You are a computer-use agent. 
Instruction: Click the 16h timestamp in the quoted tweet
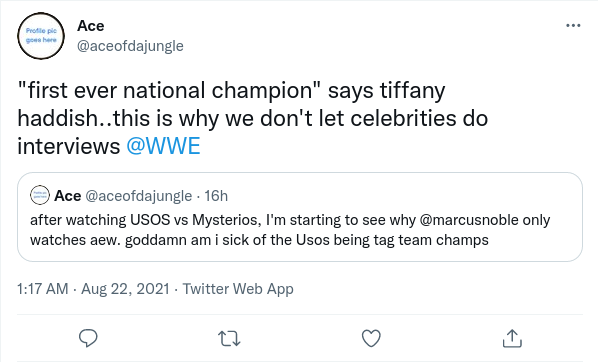[x=216, y=196]
